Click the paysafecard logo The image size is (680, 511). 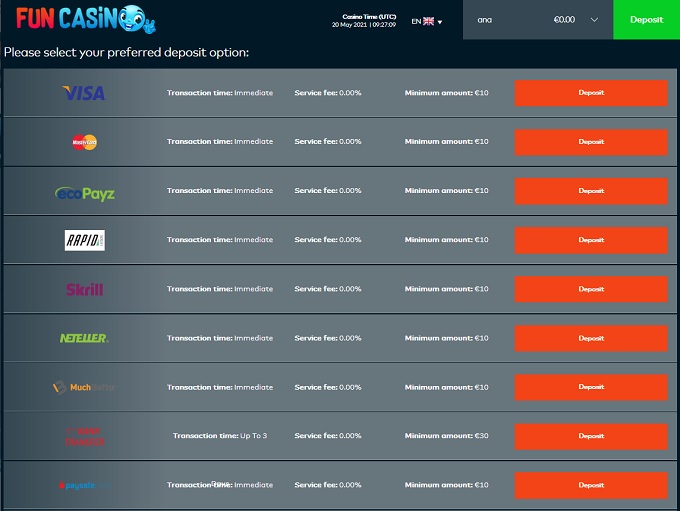point(84,485)
